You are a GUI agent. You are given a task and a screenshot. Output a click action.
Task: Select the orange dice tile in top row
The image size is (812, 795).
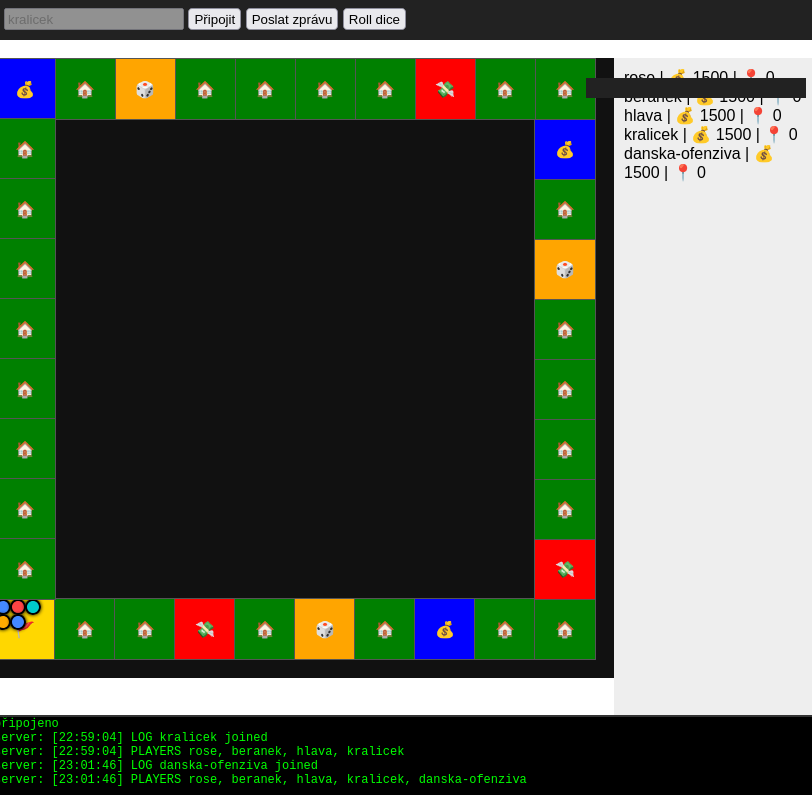pos(145,89)
